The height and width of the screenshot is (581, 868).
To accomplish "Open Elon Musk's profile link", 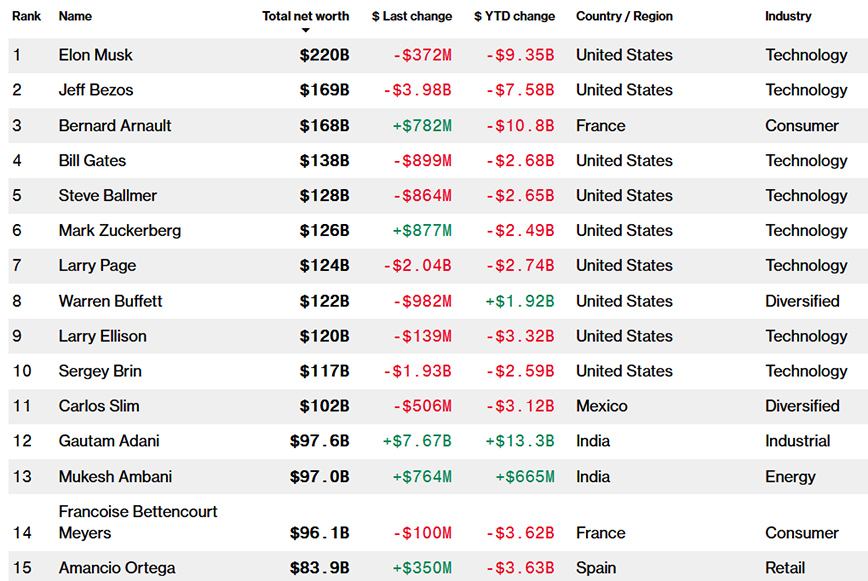I will coord(96,55).
